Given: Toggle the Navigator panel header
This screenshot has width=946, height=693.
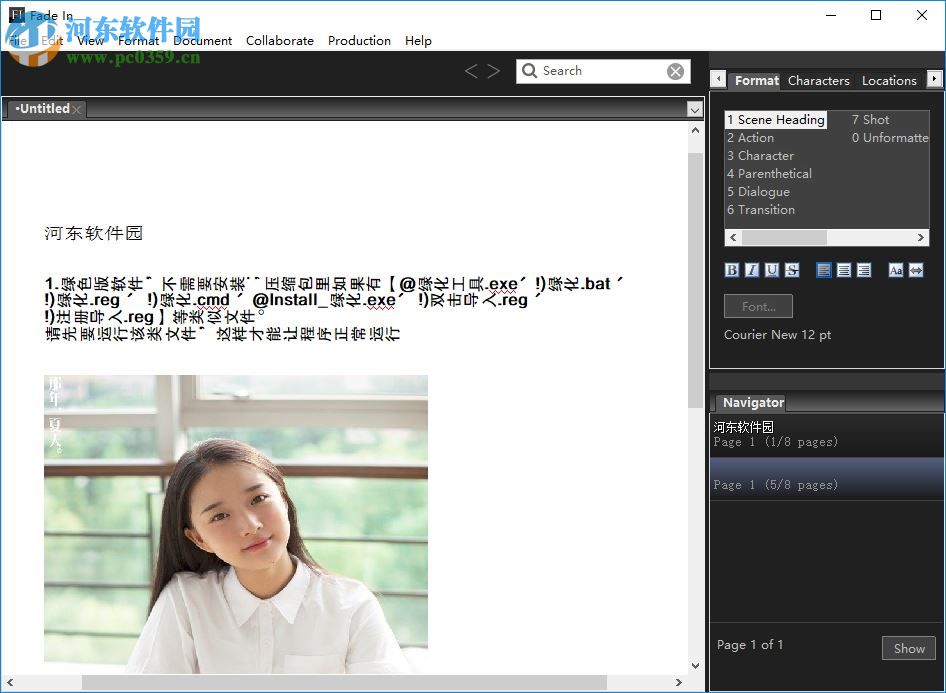Looking at the screenshot, I should click(x=752, y=402).
